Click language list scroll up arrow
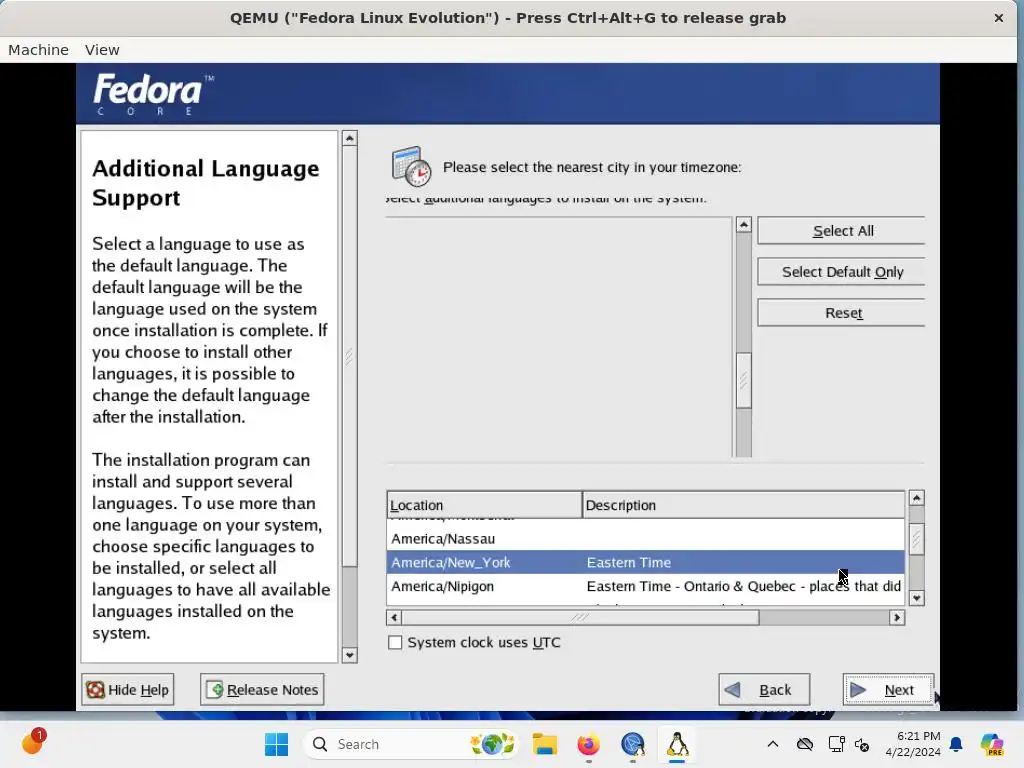 [x=743, y=225]
